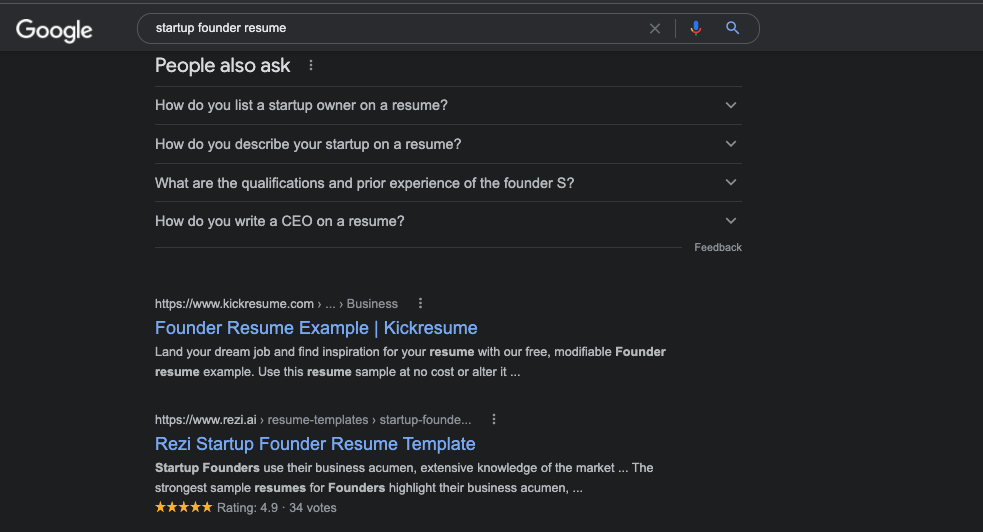Click the rezi.ai URL breadcrumb
Viewport: 983px width, 532px height.
click(313, 420)
